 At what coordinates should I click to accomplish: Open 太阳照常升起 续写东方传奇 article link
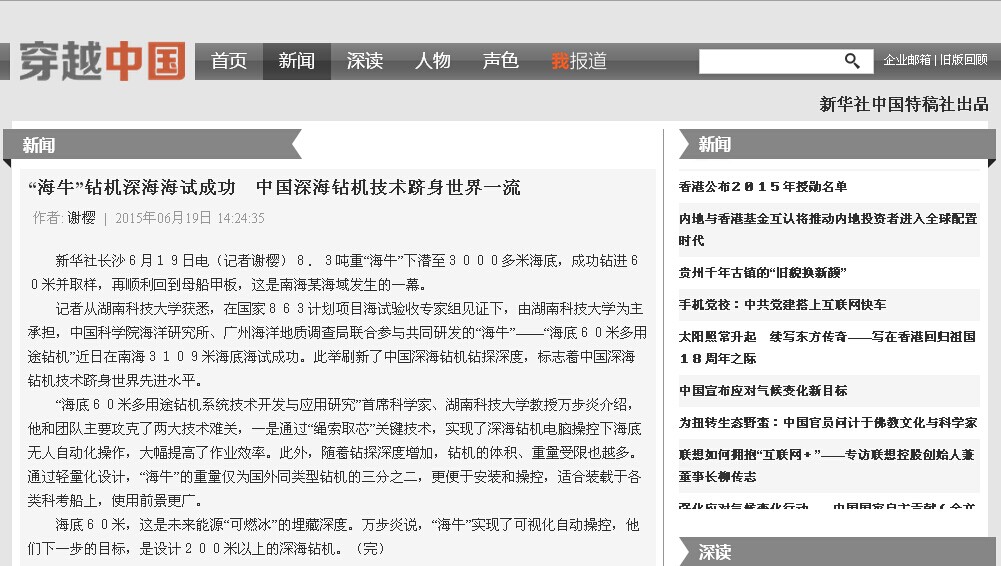coord(827,347)
